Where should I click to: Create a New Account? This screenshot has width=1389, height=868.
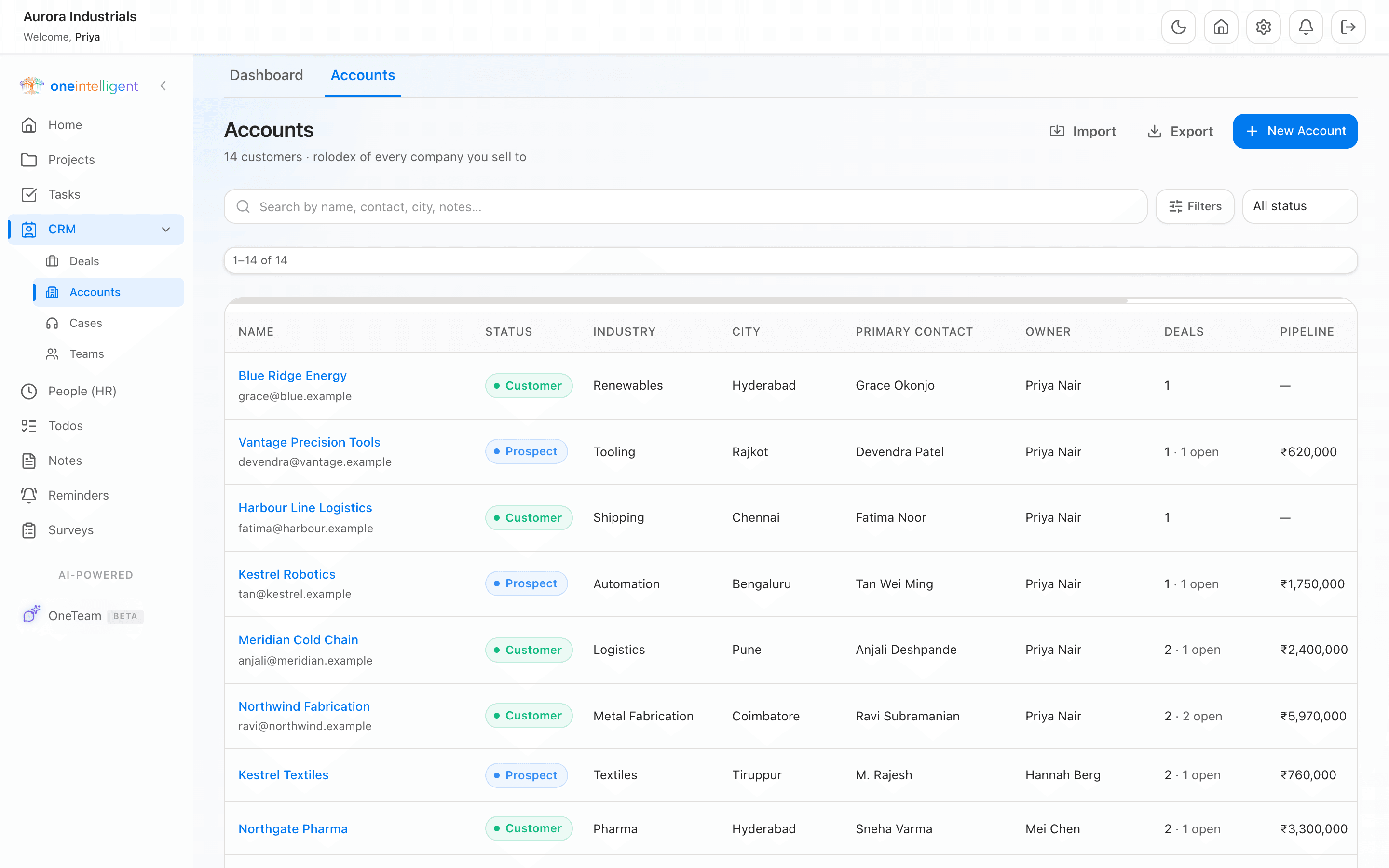(x=1295, y=132)
